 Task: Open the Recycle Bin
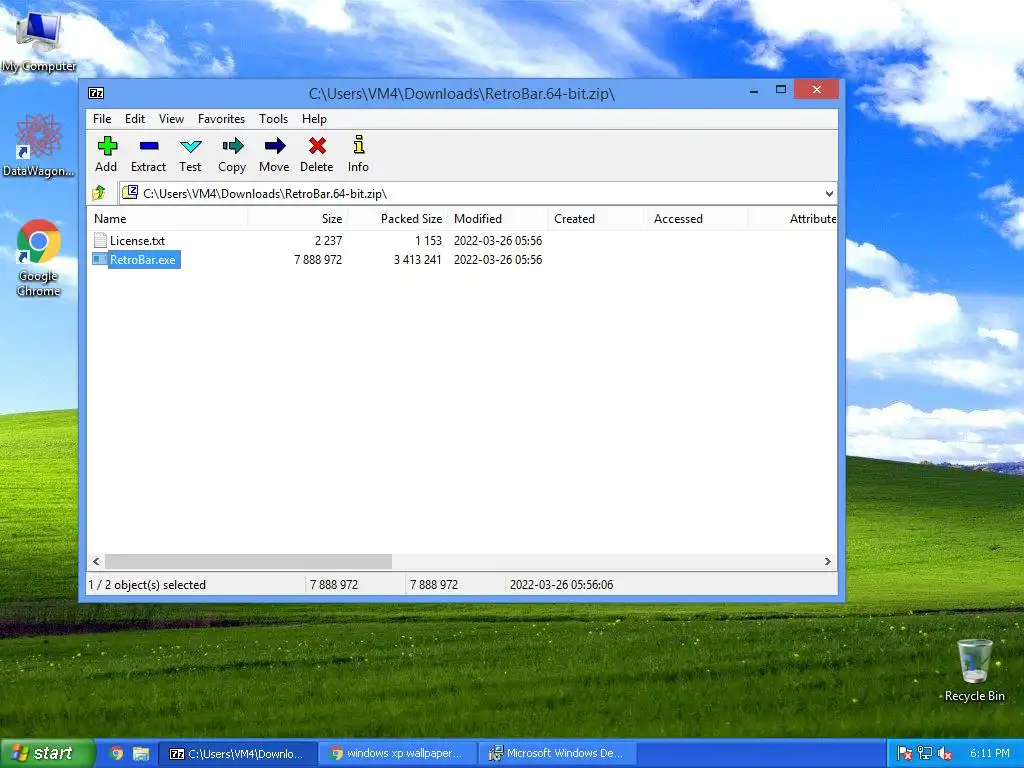point(974,670)
